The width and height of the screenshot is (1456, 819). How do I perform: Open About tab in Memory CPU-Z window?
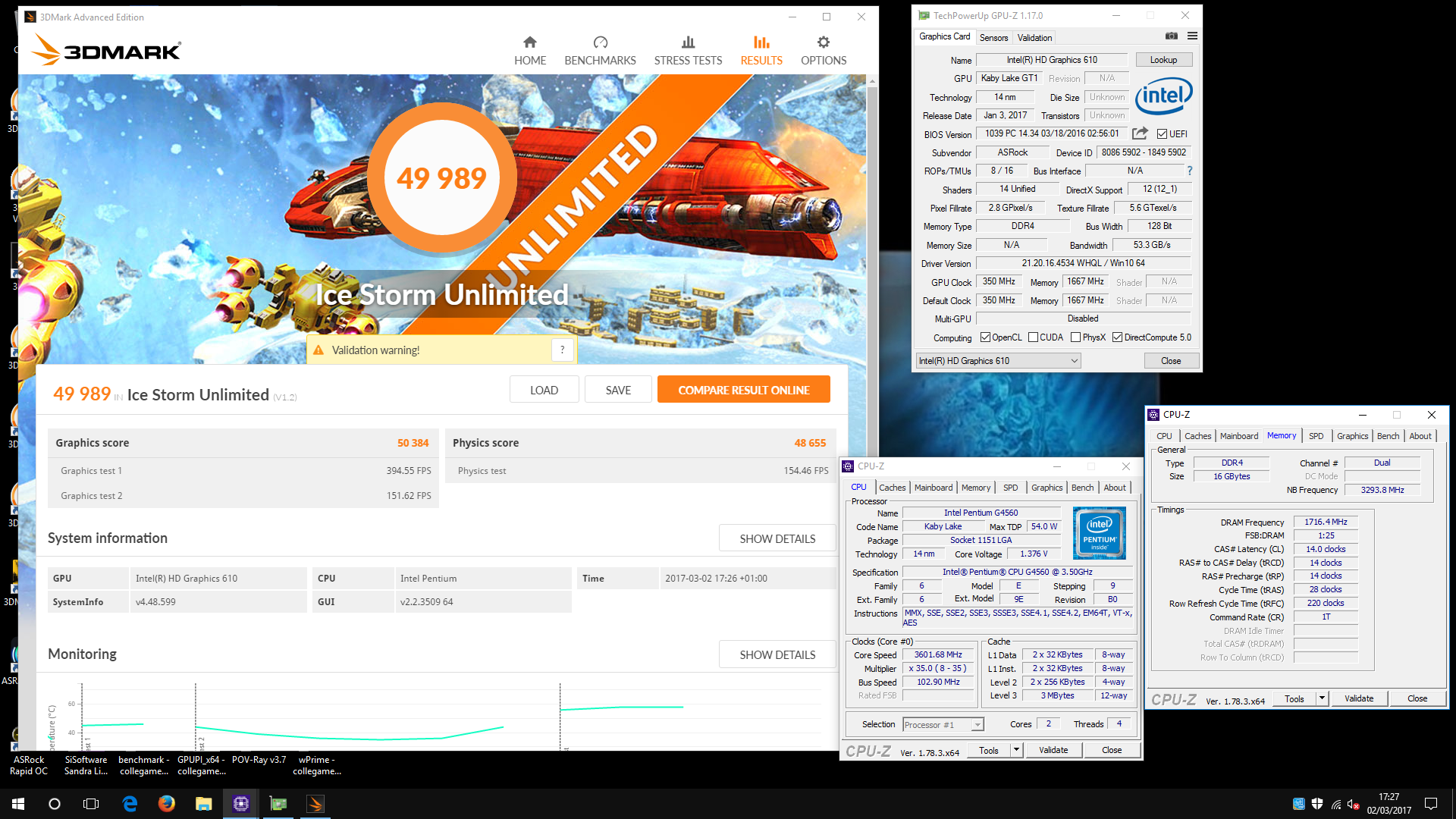click(x=1420, y=436)
